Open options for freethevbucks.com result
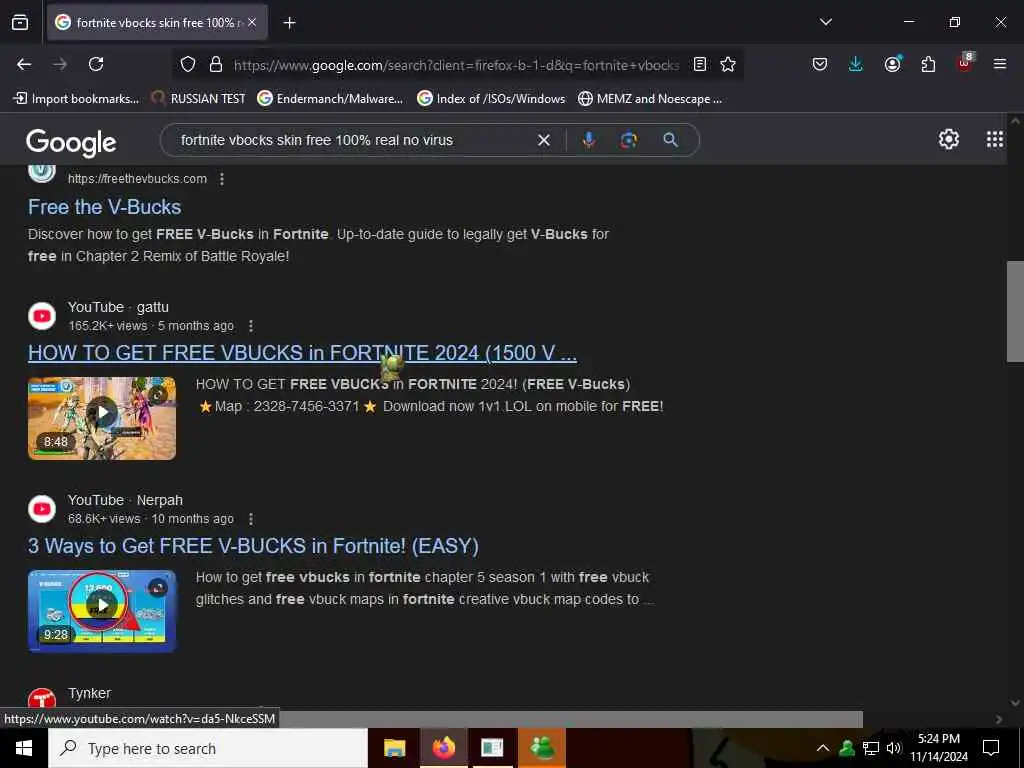Screen dimensions: 1024x768 (x=222, y=179)
